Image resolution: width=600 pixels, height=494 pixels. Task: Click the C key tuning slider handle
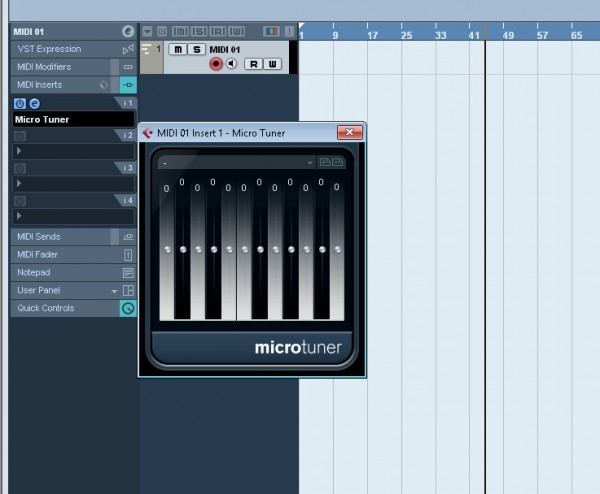click(x=167, y=250)
